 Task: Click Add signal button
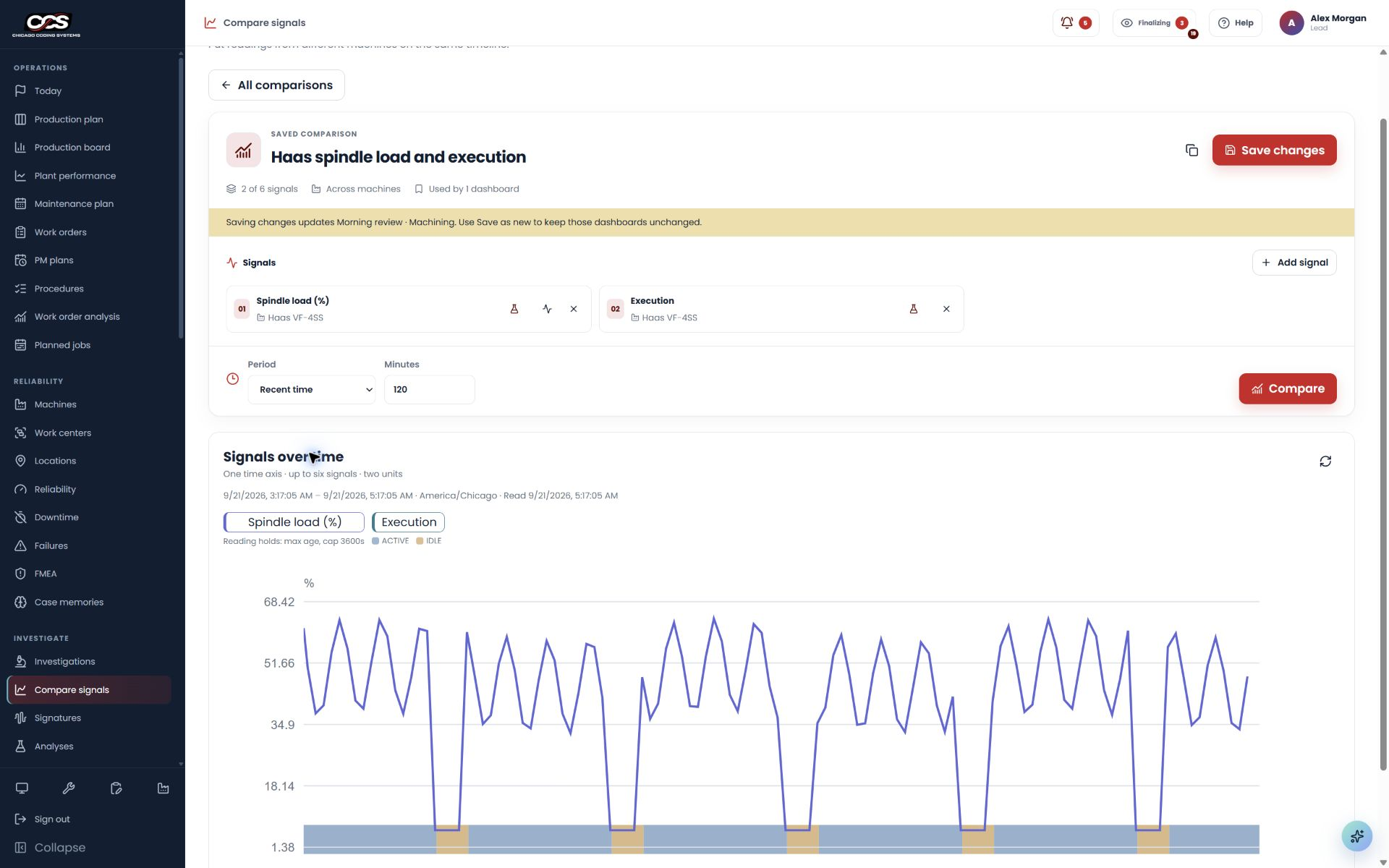(1294, 263)
